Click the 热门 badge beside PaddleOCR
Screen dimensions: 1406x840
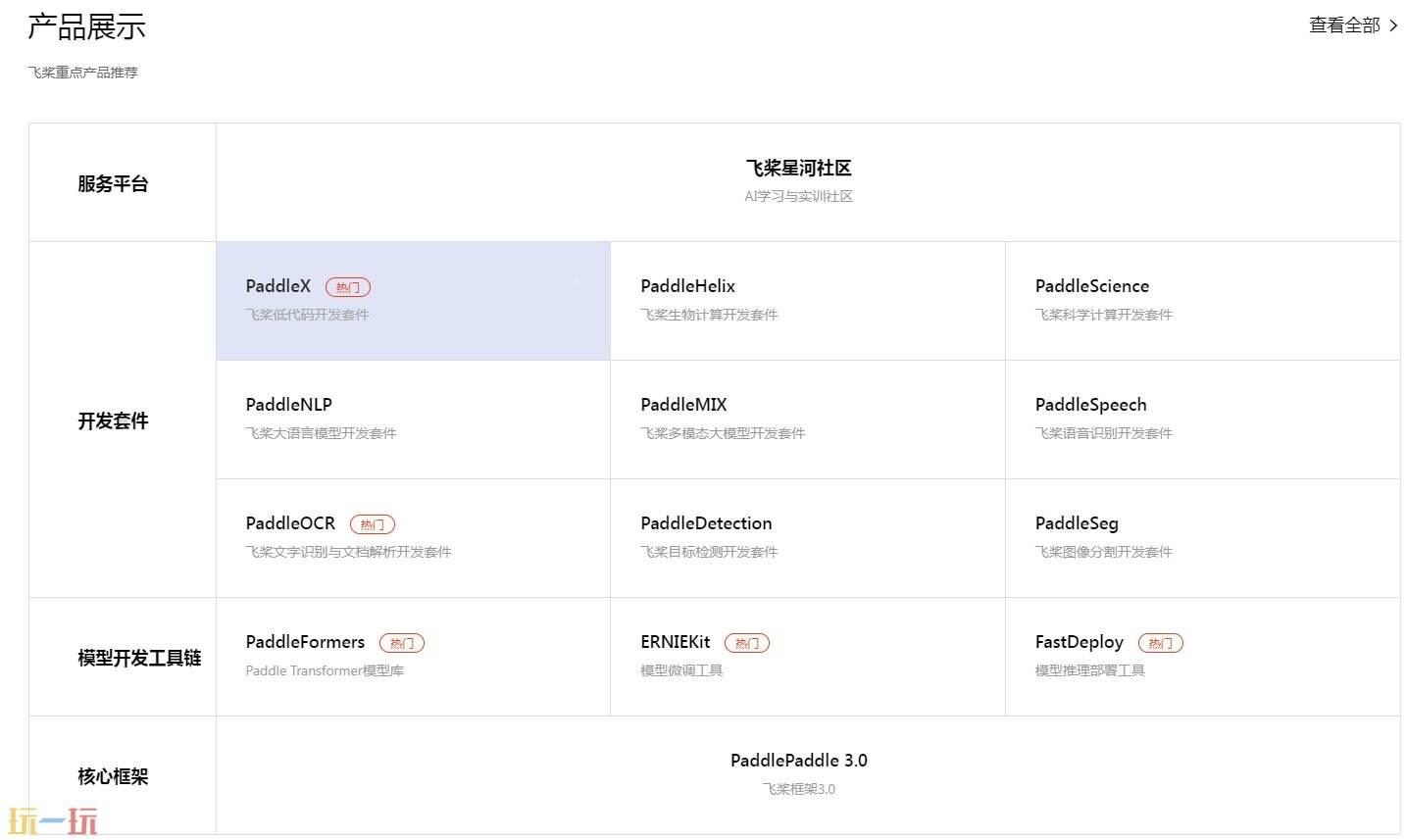[373, 523]
